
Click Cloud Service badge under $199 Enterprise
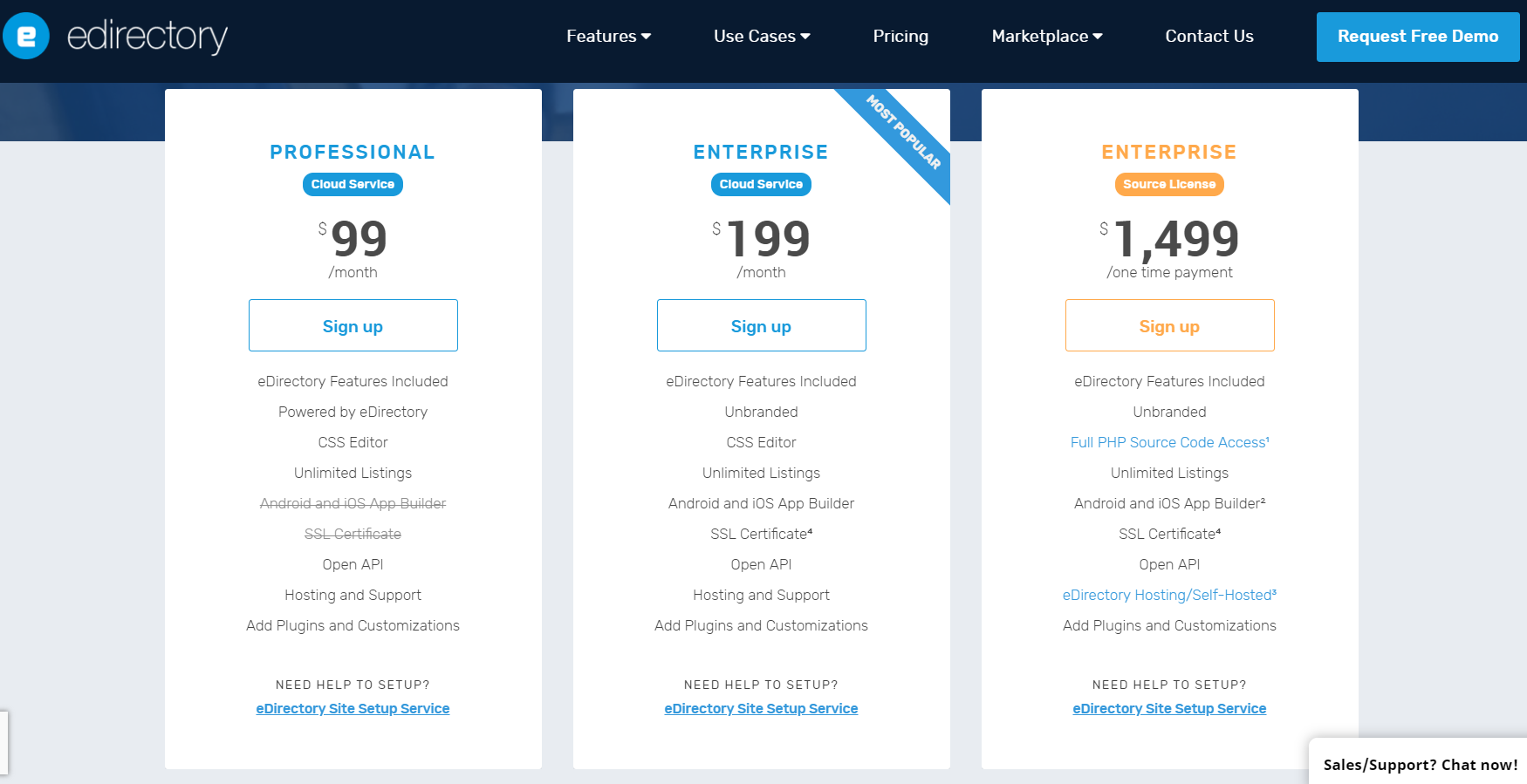point(762,184)
